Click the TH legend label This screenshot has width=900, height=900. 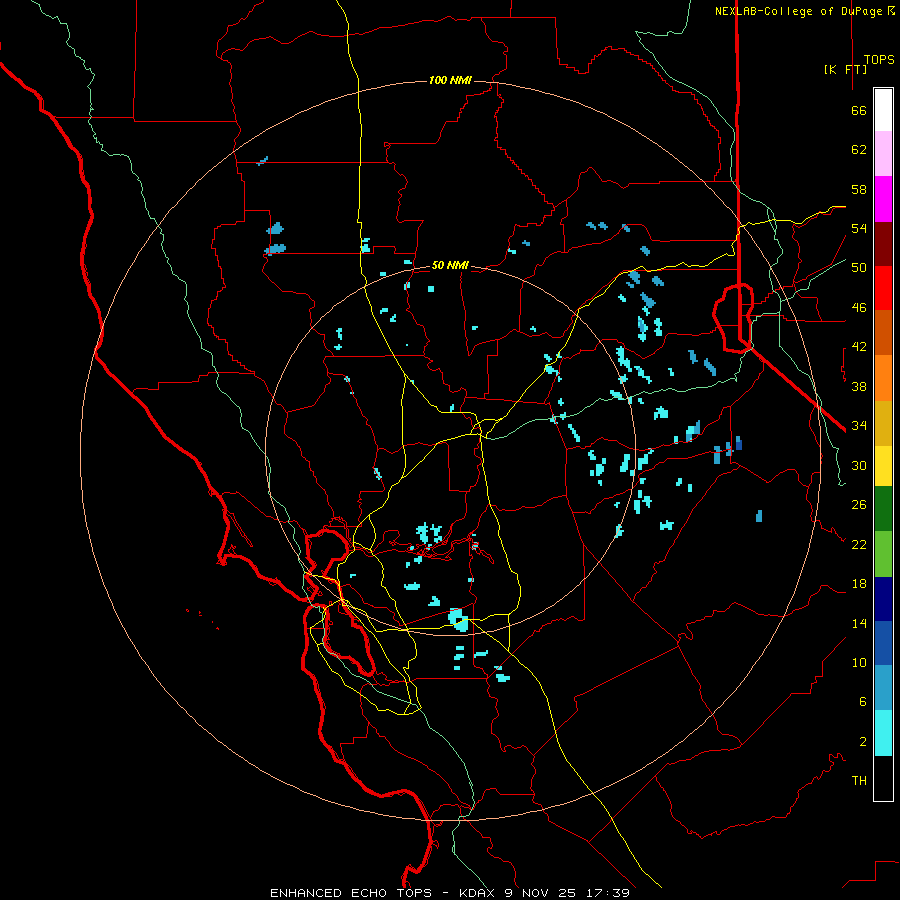[x=859, y=781]
